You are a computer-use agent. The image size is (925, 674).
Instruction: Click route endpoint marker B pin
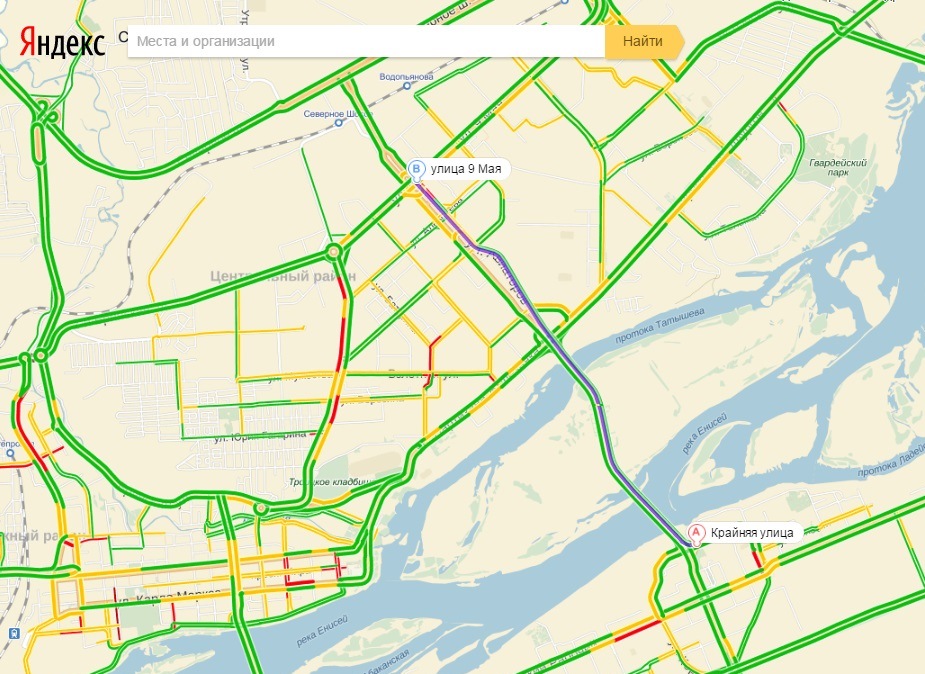click(x=417, y=170)
